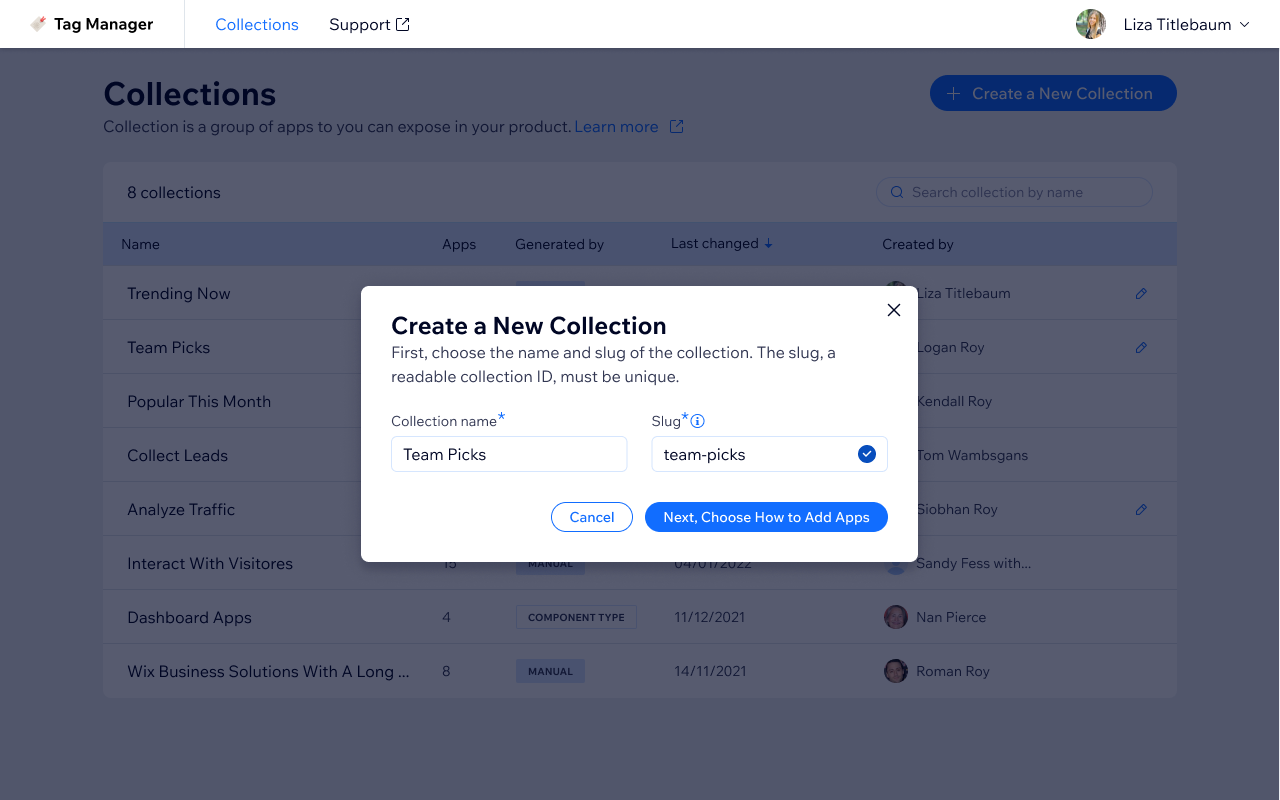Click Nan Pierce's avatar
Viewport: 1280px width, 800px height.
click(896, 617)
